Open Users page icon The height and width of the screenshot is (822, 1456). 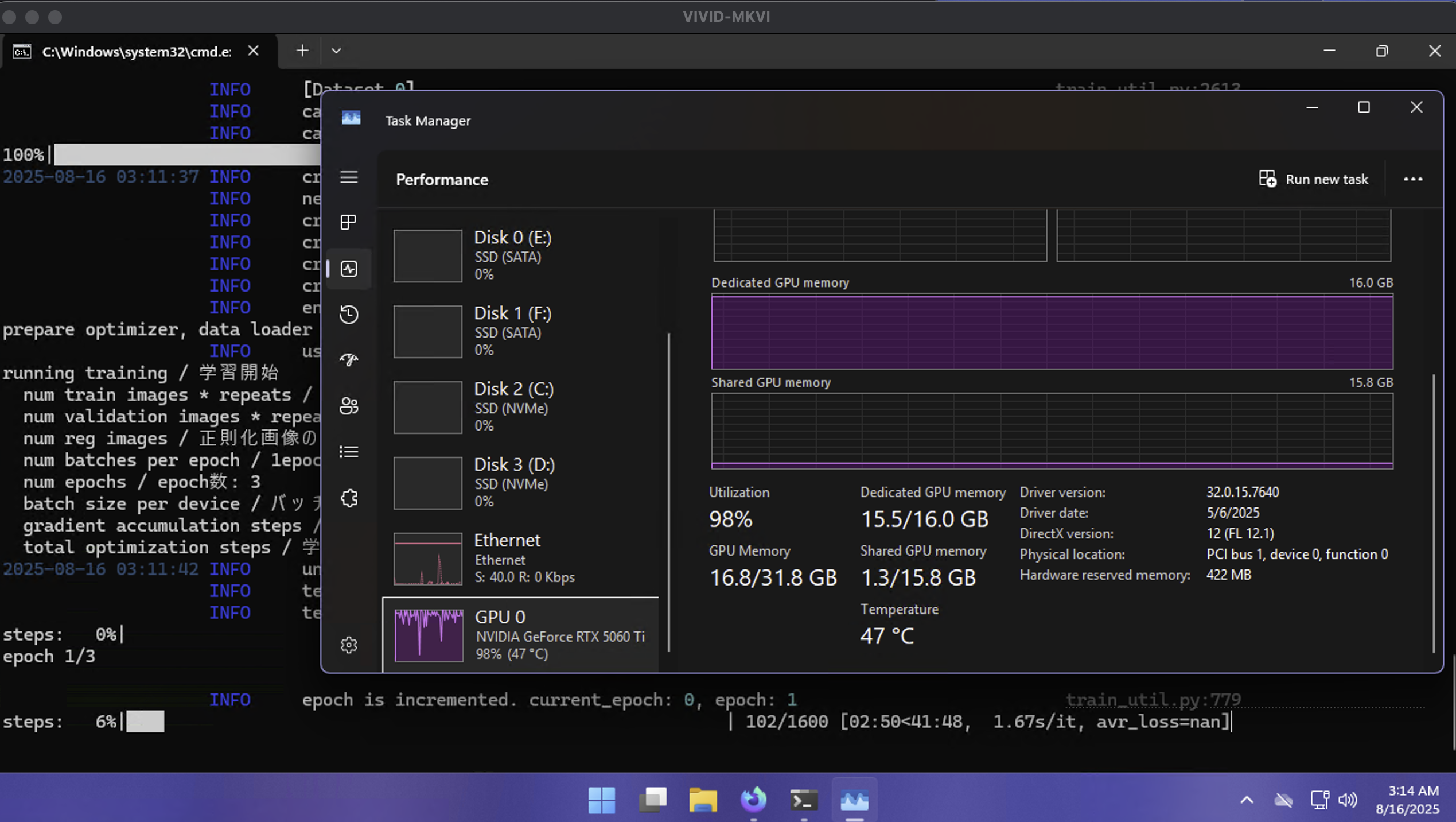coord(349,406)
